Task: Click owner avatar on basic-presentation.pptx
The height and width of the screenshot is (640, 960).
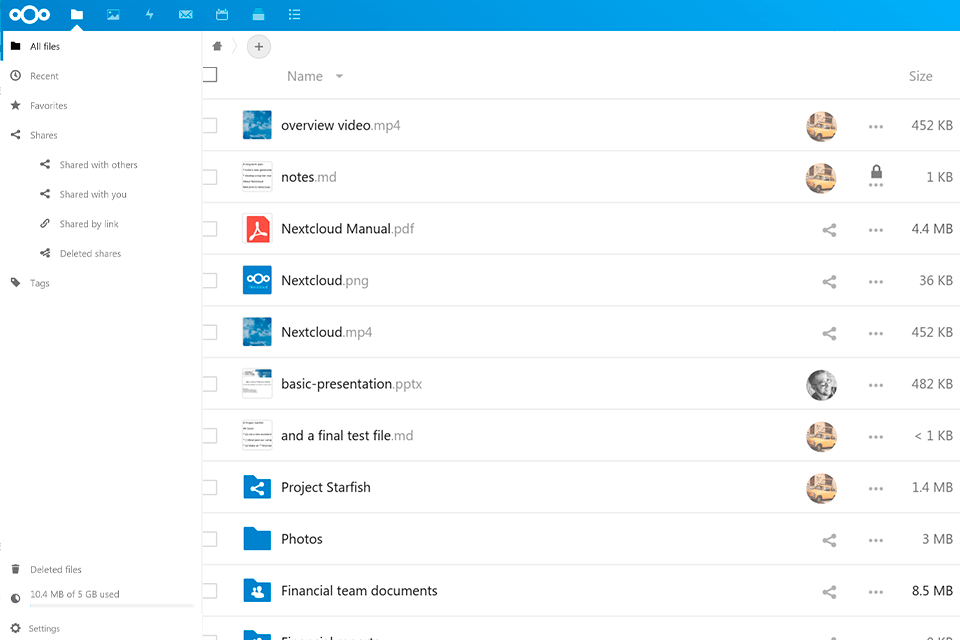Action: (822, 385)
